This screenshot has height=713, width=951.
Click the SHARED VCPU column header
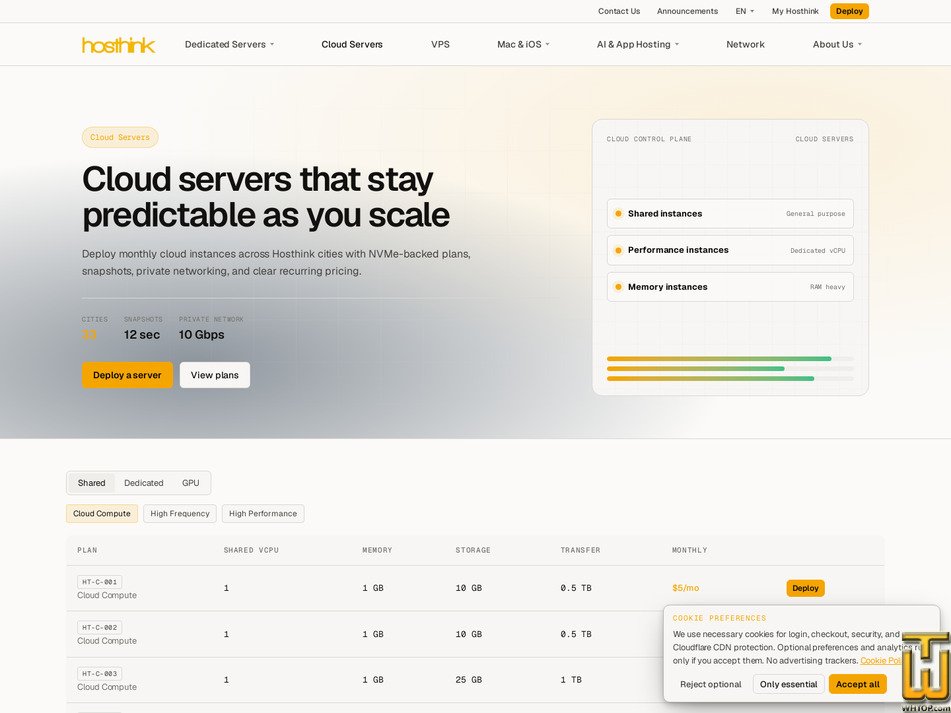point(251,550)
